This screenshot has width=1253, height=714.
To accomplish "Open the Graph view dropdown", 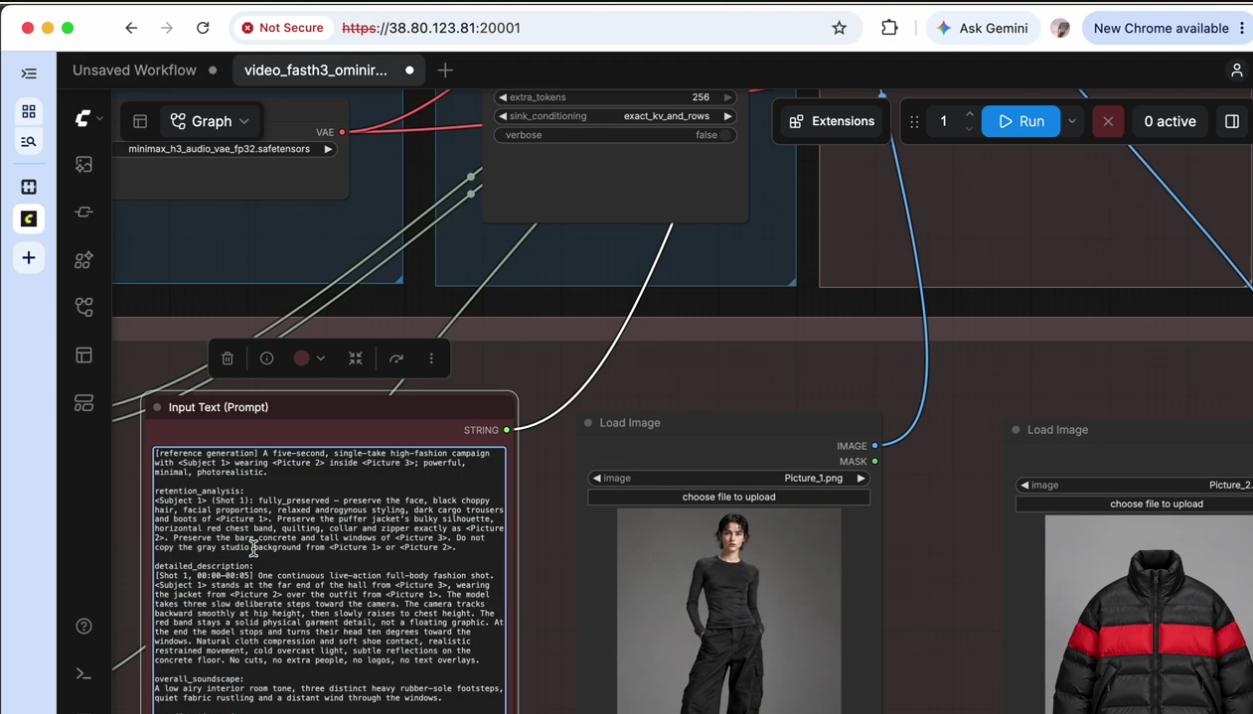I will [x=210, y=121].
